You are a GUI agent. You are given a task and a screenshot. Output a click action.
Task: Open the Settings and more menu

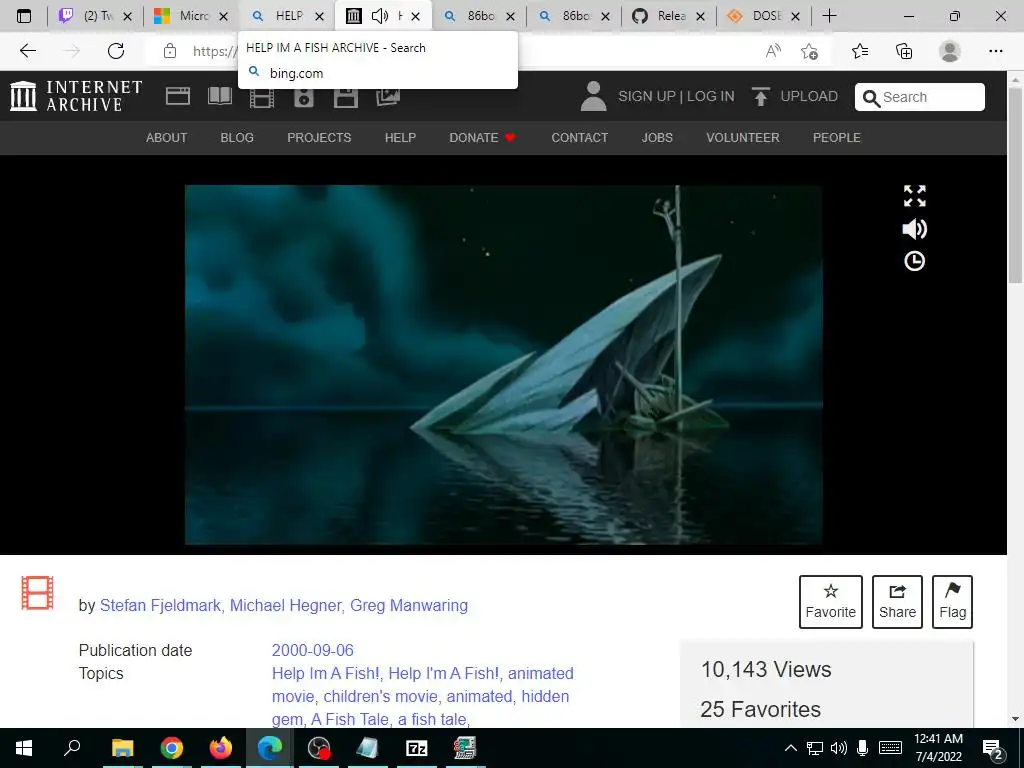(x=996, y=51)
